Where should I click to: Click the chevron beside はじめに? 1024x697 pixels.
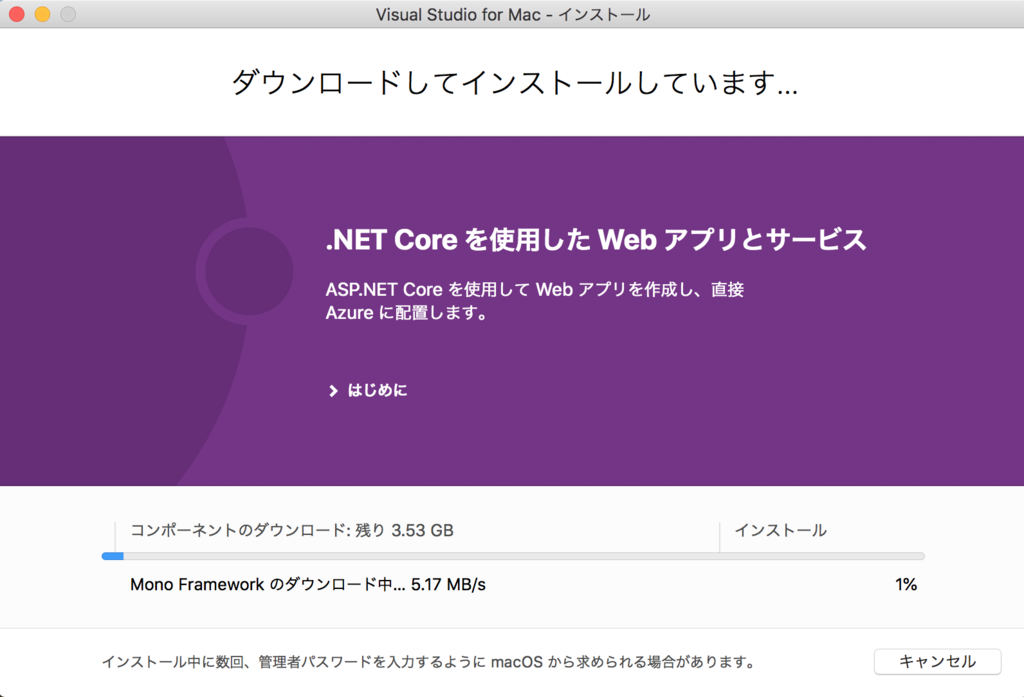[333, 391]
